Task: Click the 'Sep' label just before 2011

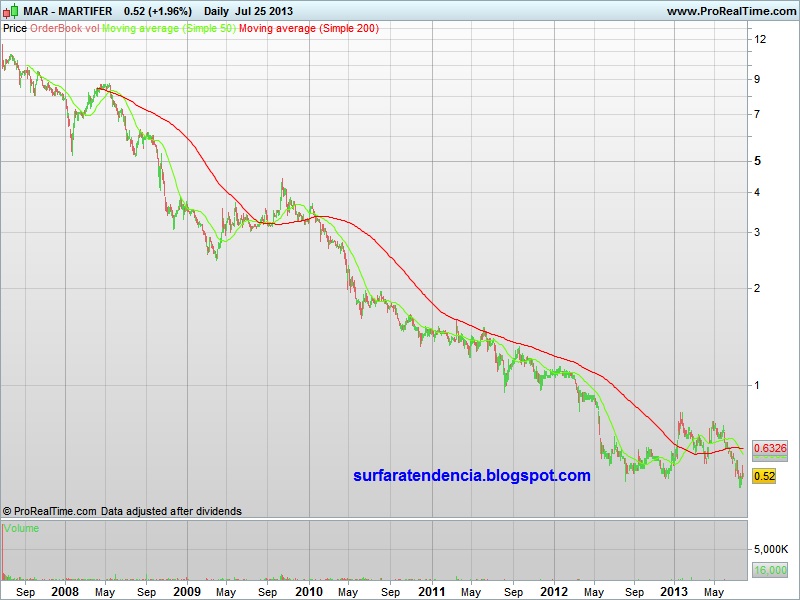Action: point(390,592)
